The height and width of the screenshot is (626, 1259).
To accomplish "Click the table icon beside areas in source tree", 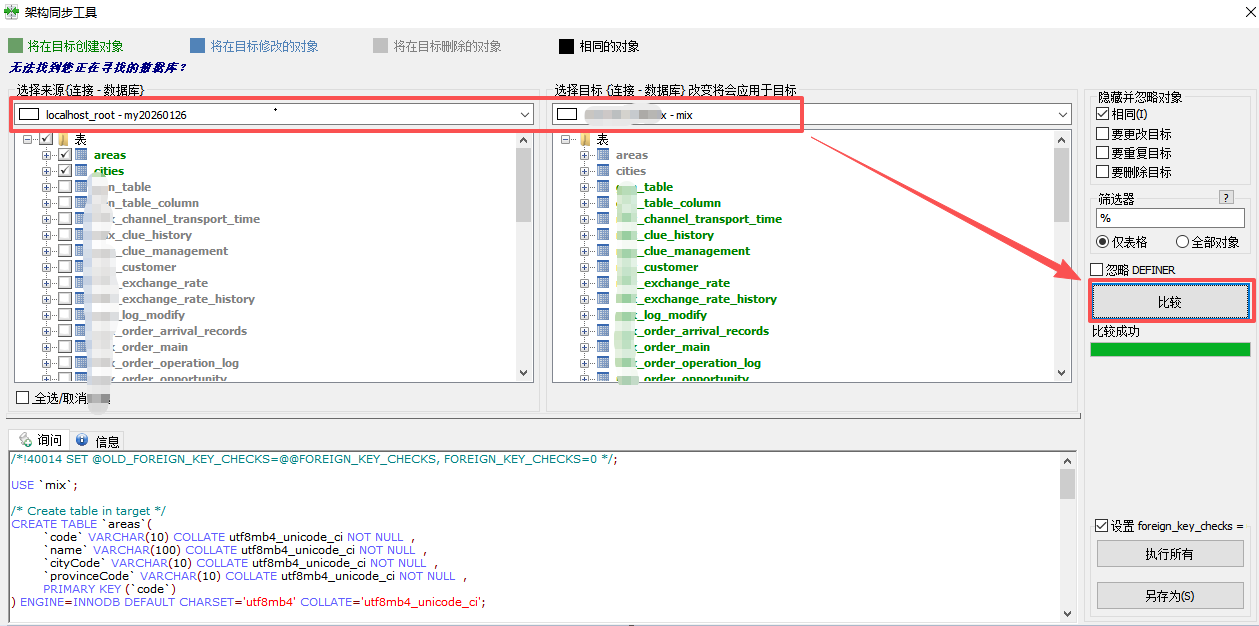I will point(81,155).
